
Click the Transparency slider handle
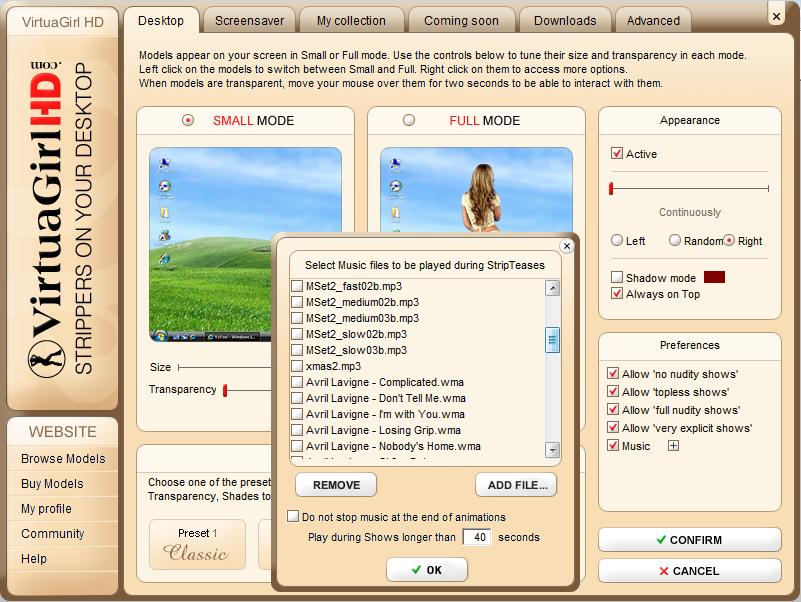coord(225,390)
